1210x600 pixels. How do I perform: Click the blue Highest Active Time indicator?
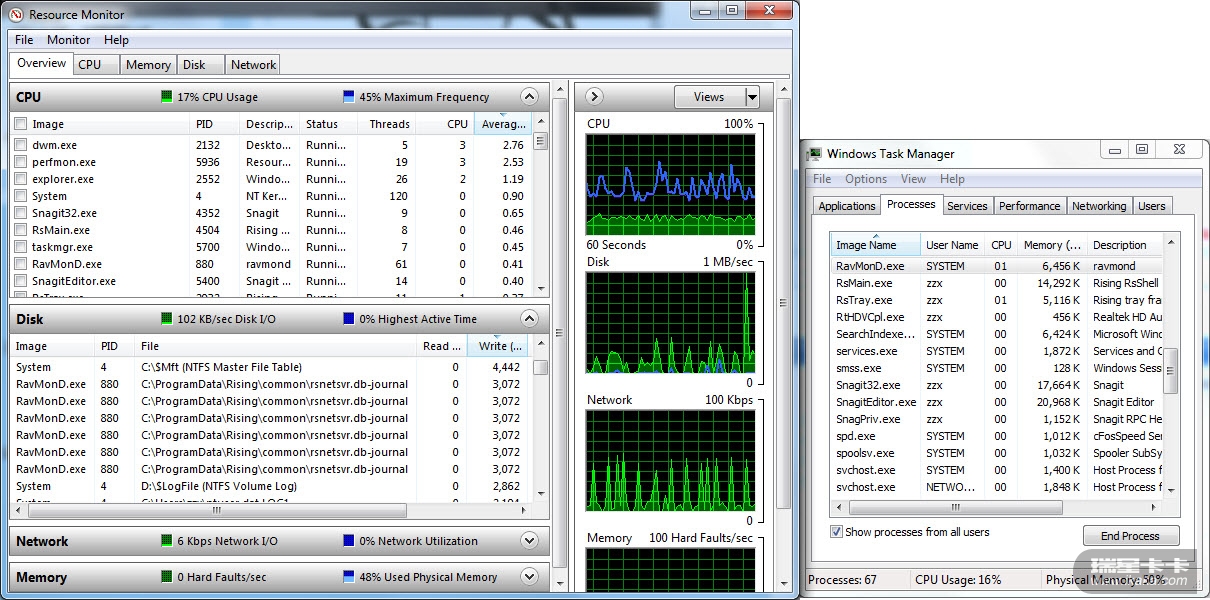coord(348,319)
